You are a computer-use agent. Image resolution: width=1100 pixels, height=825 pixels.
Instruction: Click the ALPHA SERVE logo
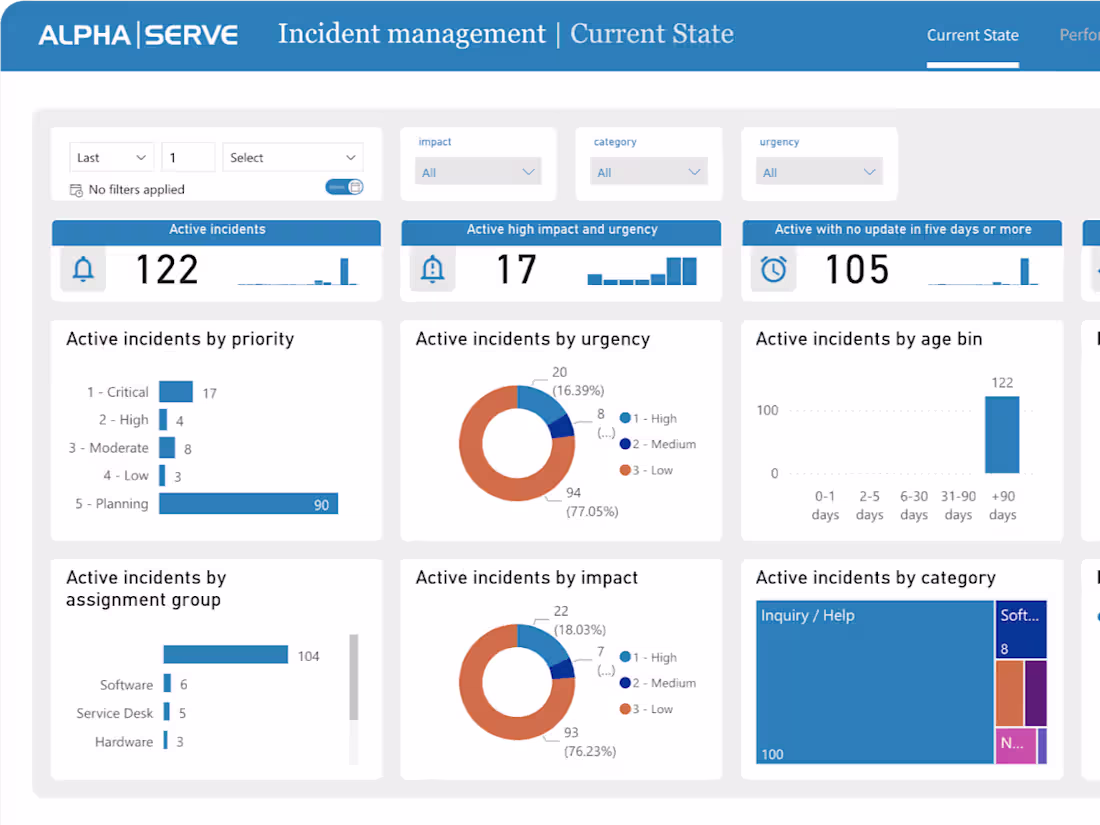click(137, 33)
